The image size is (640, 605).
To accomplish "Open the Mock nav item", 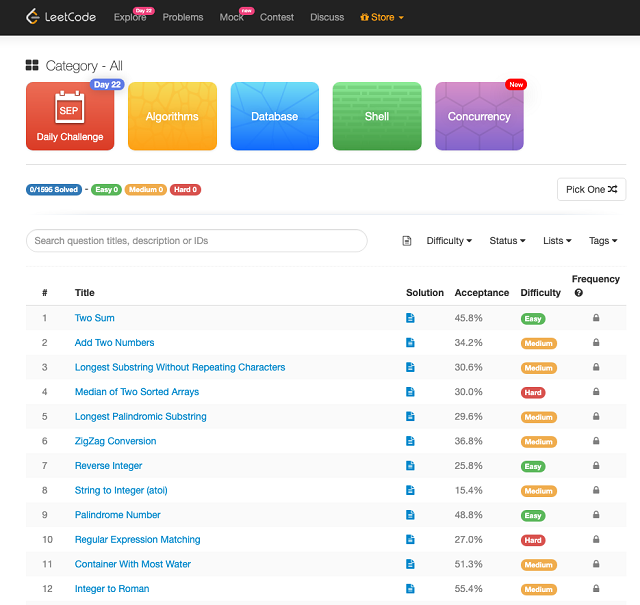I will pyautogui.click(x=231, y=17).
